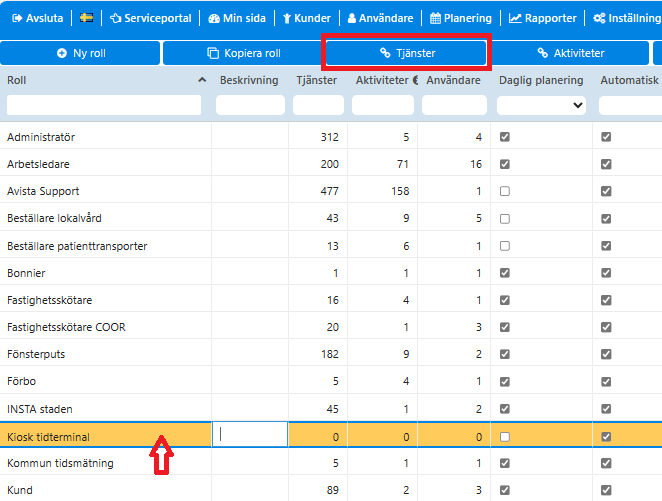Toggle Automatisk checkbox for Fönsterputs
662x501 pixels.
[x=606, y=354]
